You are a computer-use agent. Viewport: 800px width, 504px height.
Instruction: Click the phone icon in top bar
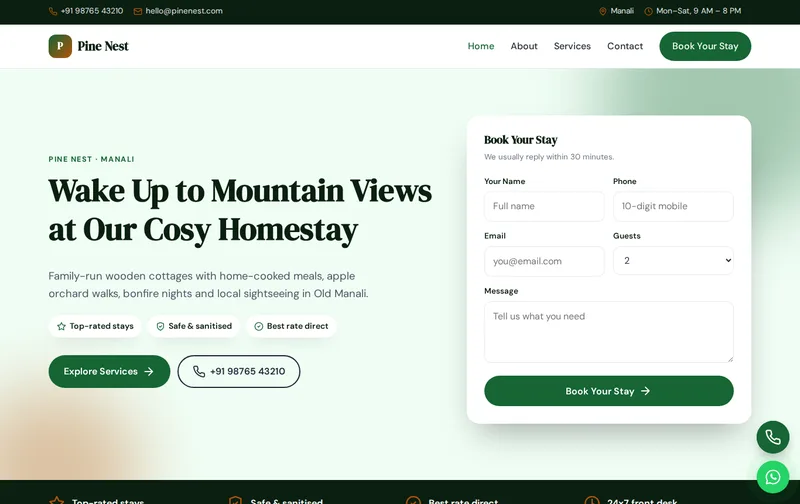(53, 11)
